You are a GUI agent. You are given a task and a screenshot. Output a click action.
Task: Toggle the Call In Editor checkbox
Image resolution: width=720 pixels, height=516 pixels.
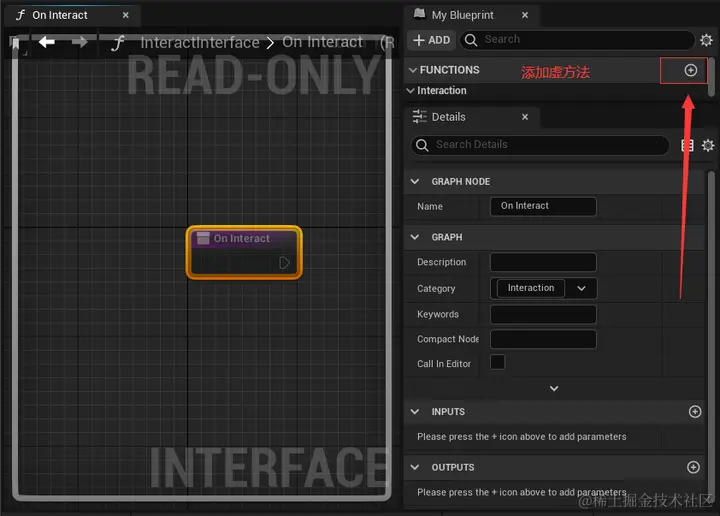tap(497, 362)
